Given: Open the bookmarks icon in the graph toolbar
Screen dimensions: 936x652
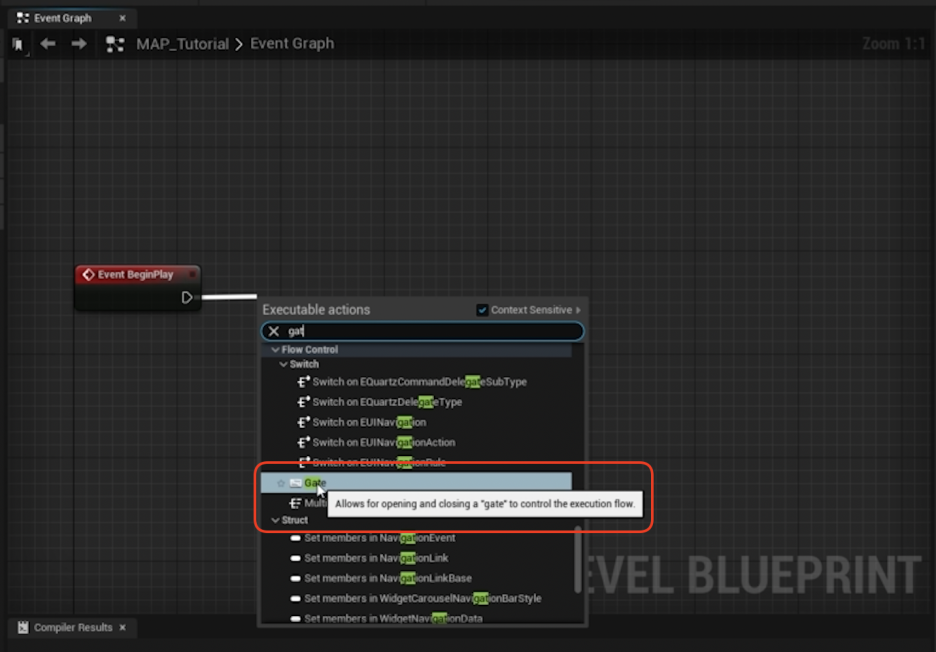Looking at the screenshot, I should click(x=18, y=44).
